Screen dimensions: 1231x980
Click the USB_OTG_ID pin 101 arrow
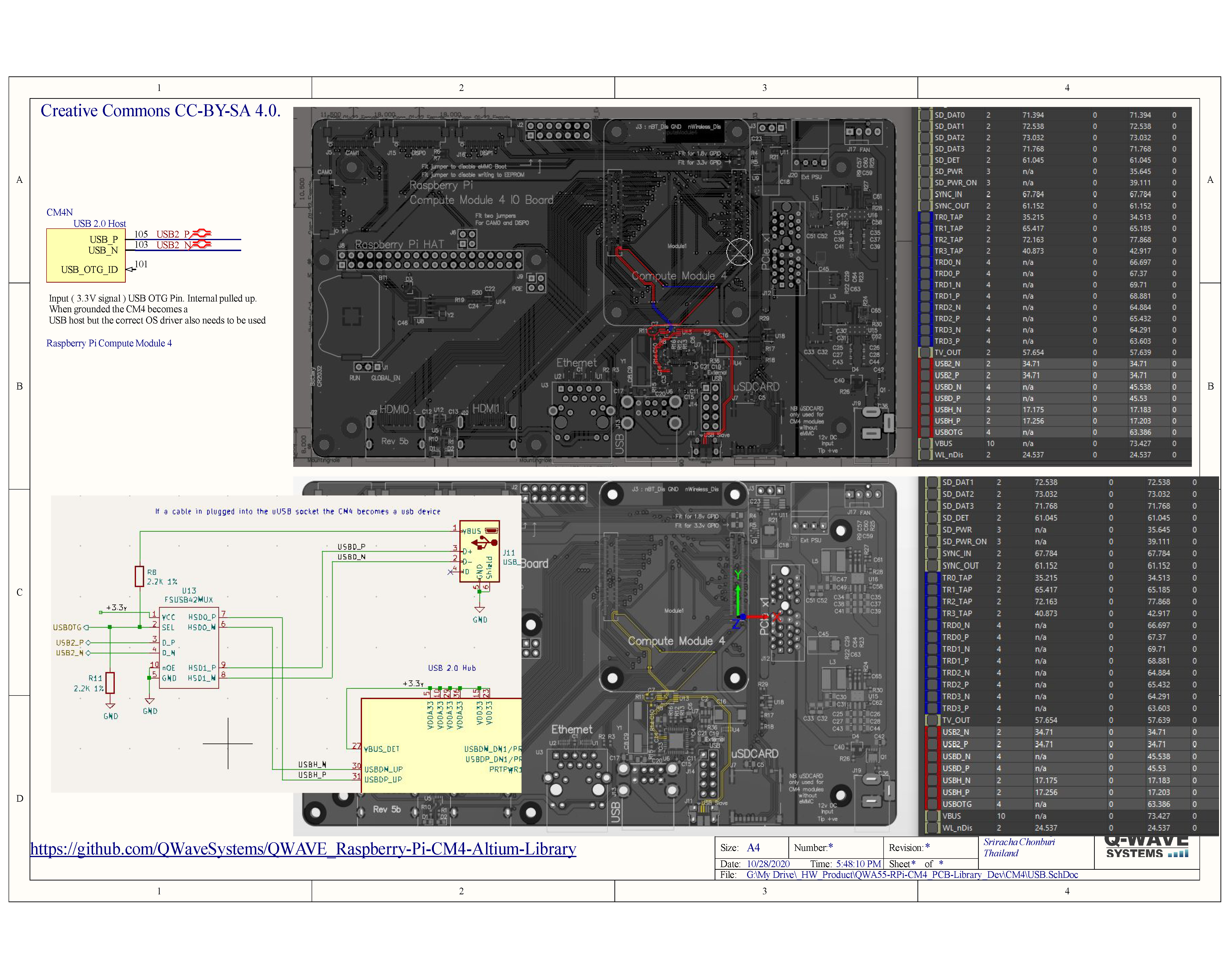[131, 269]
